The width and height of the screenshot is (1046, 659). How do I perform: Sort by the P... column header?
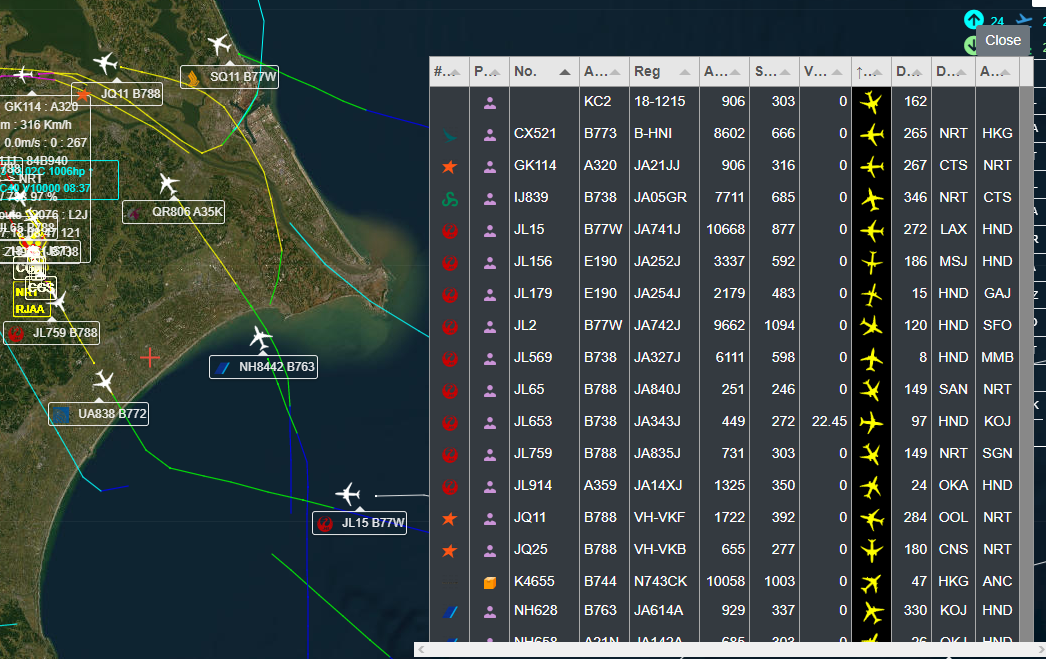point(489,71)
